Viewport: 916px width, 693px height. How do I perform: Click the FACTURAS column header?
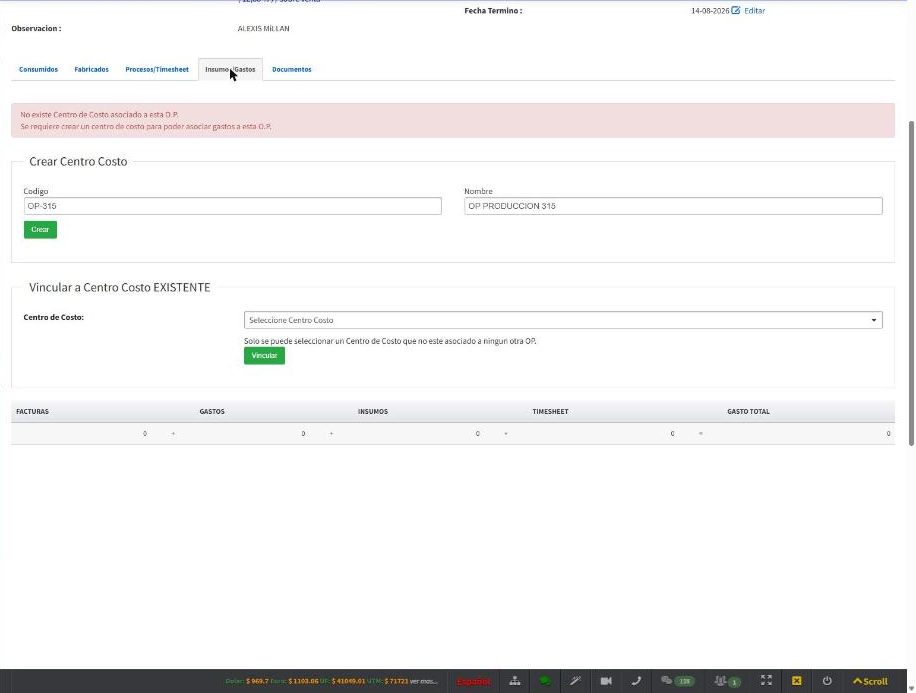(x=33, y=412)
